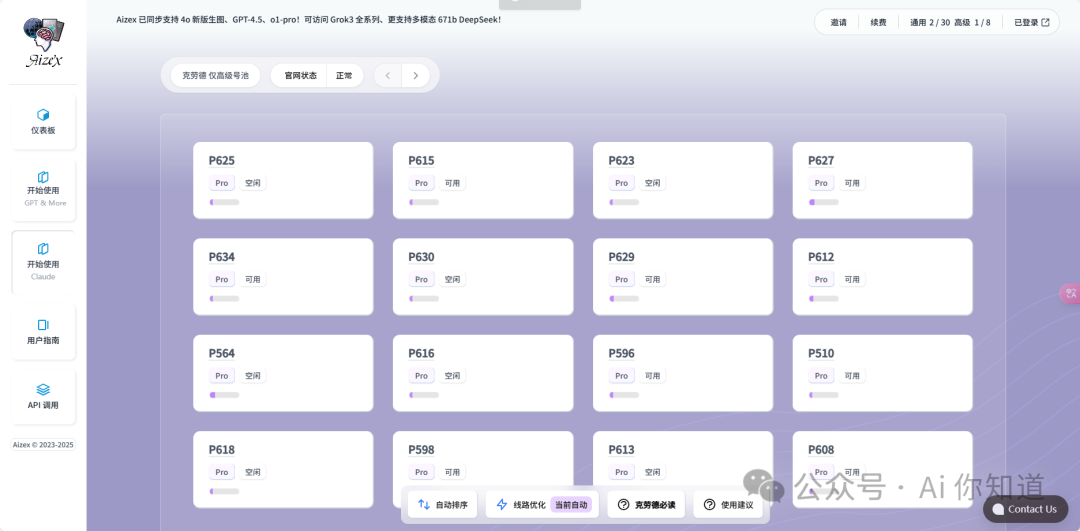Open the 使用建议 usage tips button

pyautogui.click(x=728, y=505)
